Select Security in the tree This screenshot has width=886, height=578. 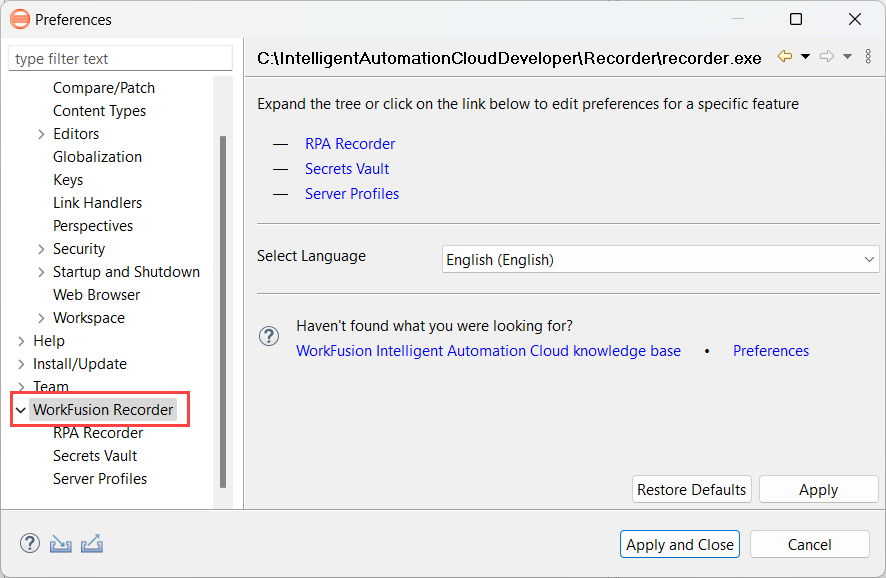pyautogui.click(x=79, y=249)
